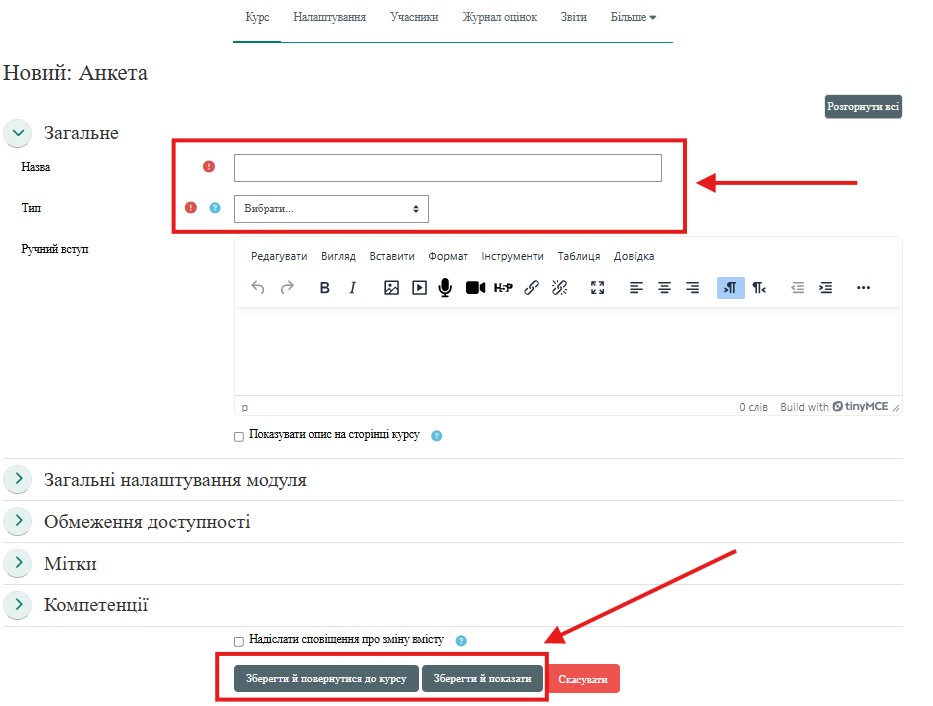Click the 'Назва' text input field
The image size is (933, 706).
pos(447,168)
